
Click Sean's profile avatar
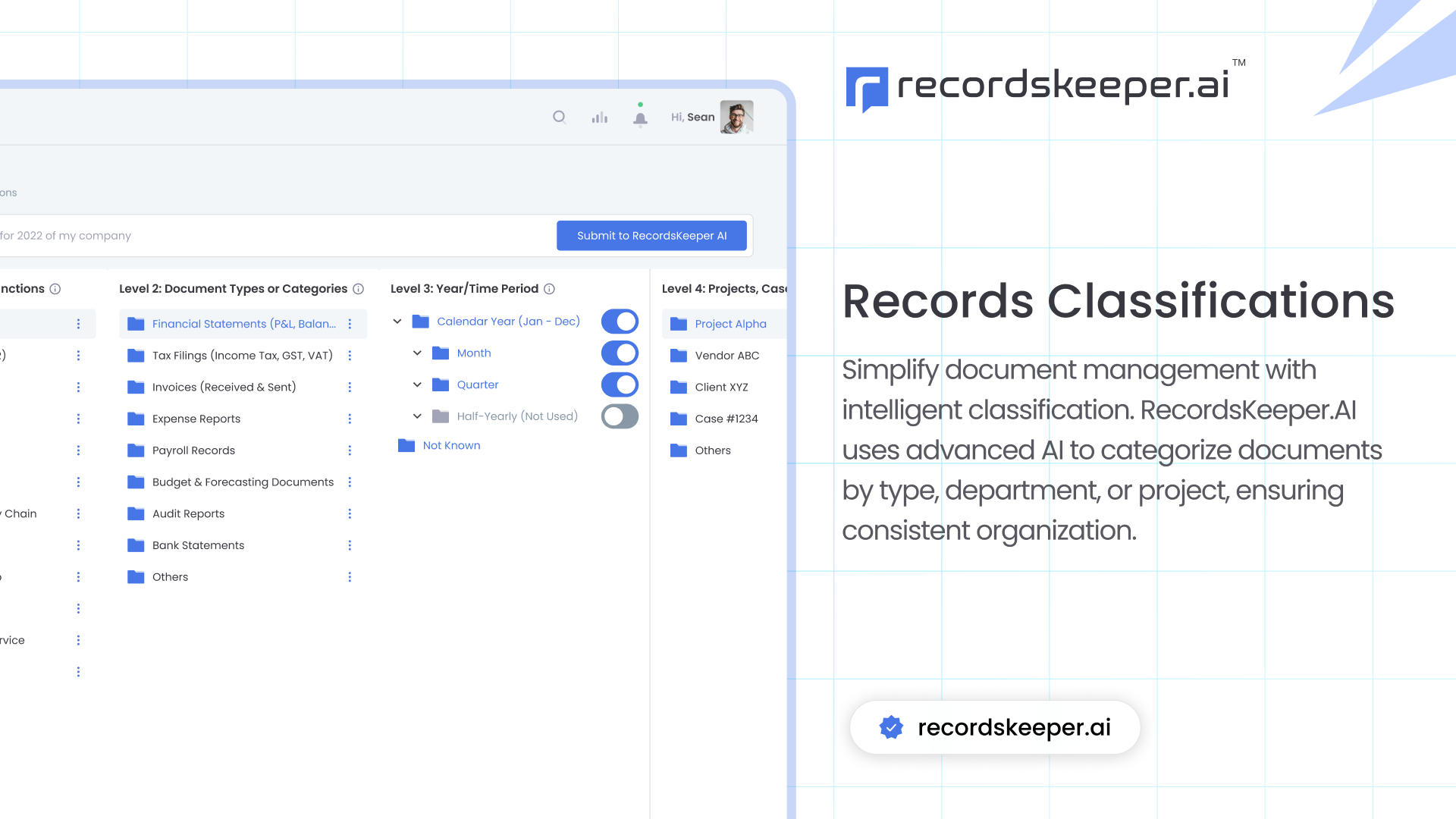(736, 118)
